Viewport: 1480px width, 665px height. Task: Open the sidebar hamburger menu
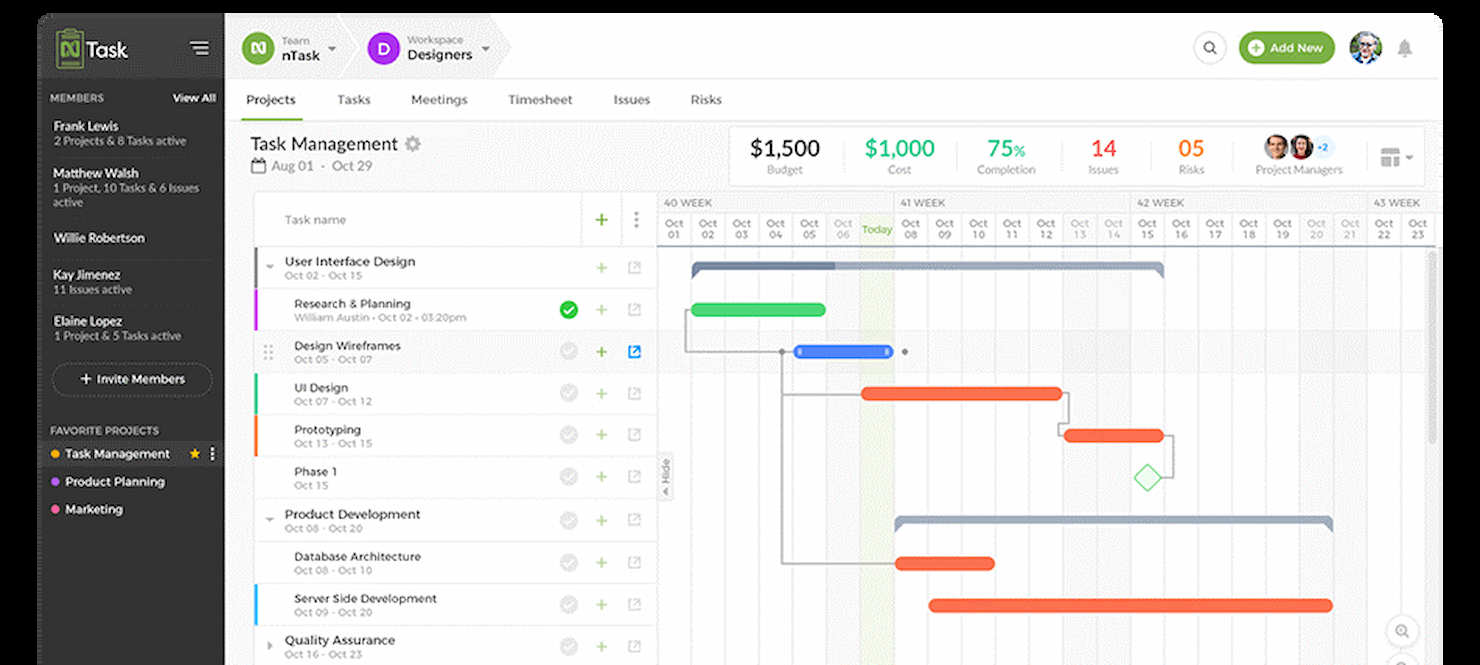[199, 48]
